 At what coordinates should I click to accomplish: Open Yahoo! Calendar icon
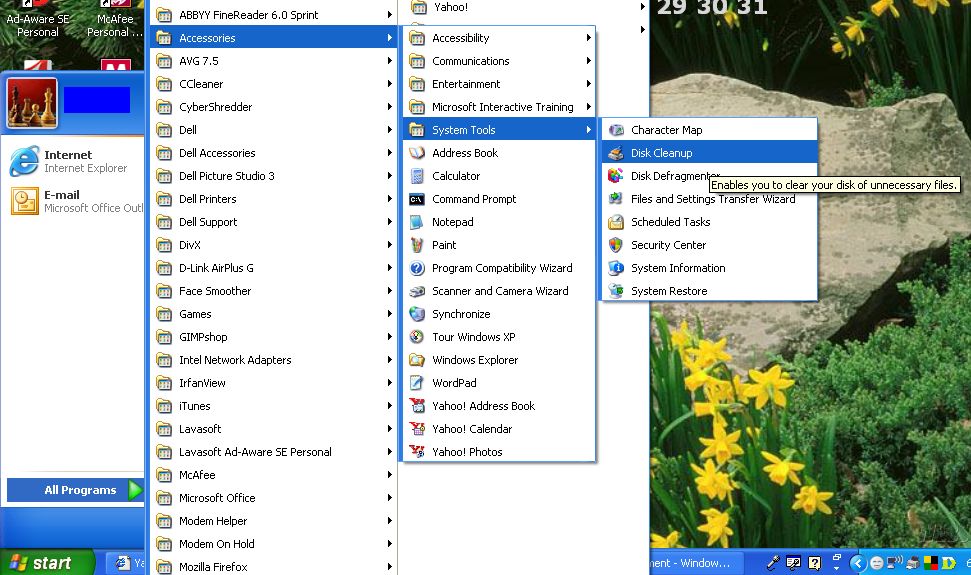coord(417,429)
